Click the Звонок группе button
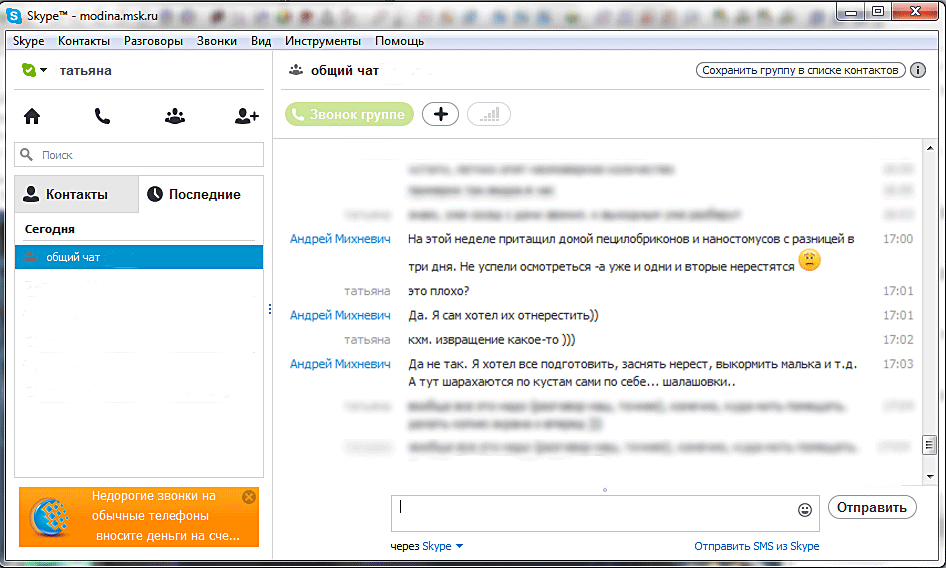 point(349,114)
